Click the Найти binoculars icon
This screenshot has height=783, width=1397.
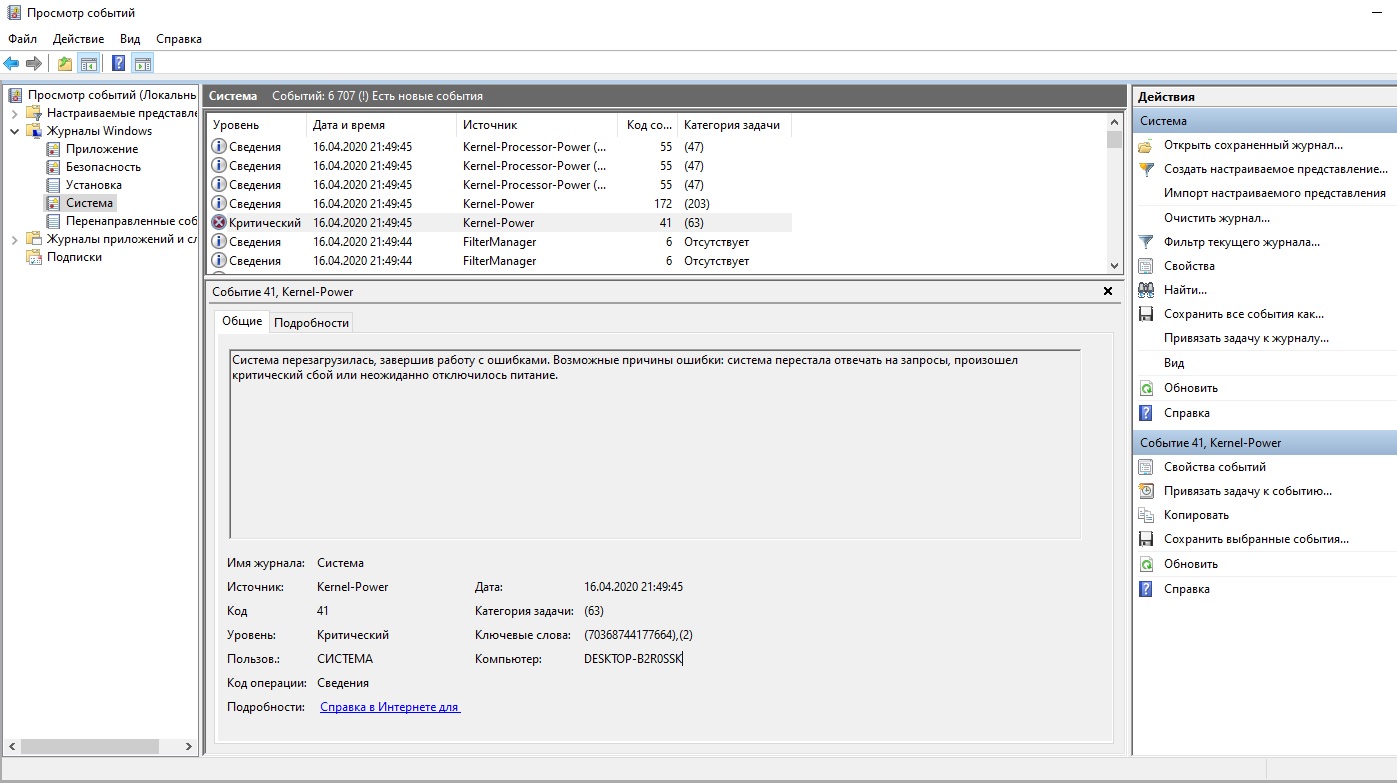1146,290
